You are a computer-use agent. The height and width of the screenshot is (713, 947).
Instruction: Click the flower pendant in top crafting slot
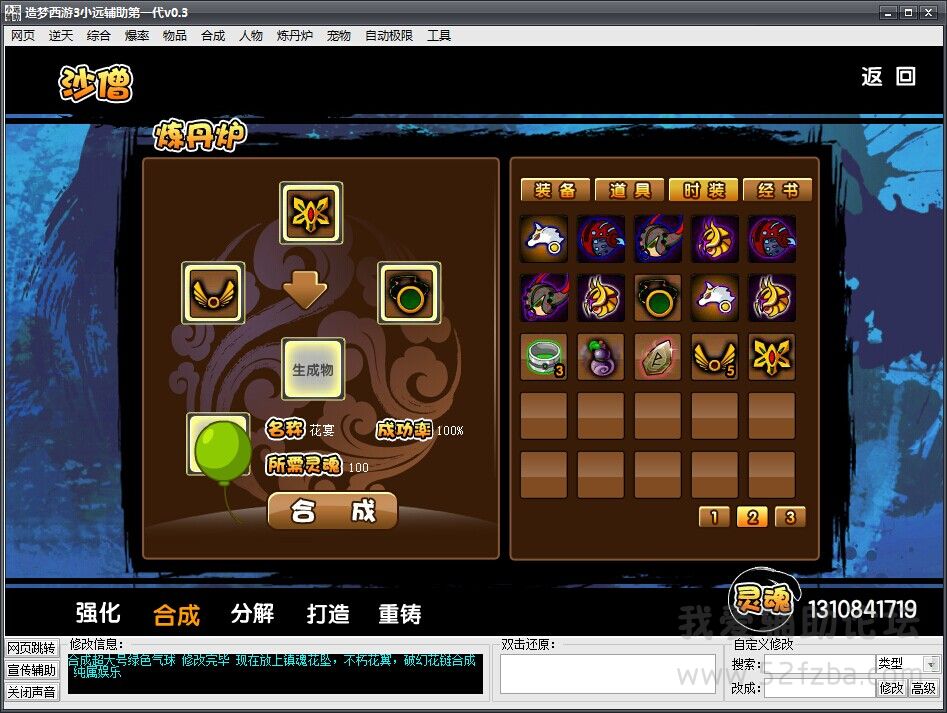[311, 213]
